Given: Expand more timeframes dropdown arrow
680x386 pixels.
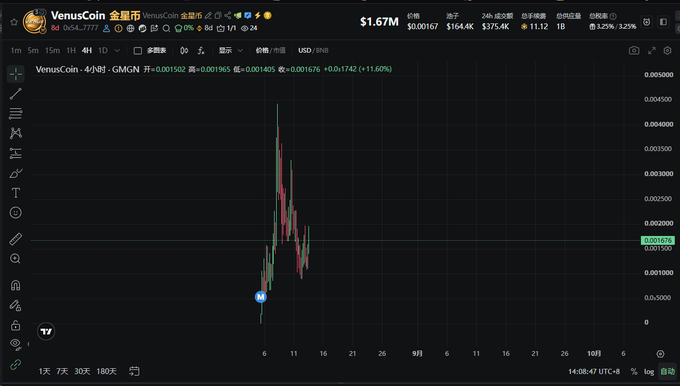Looking at the screenshot, I should tap(117, 51).
